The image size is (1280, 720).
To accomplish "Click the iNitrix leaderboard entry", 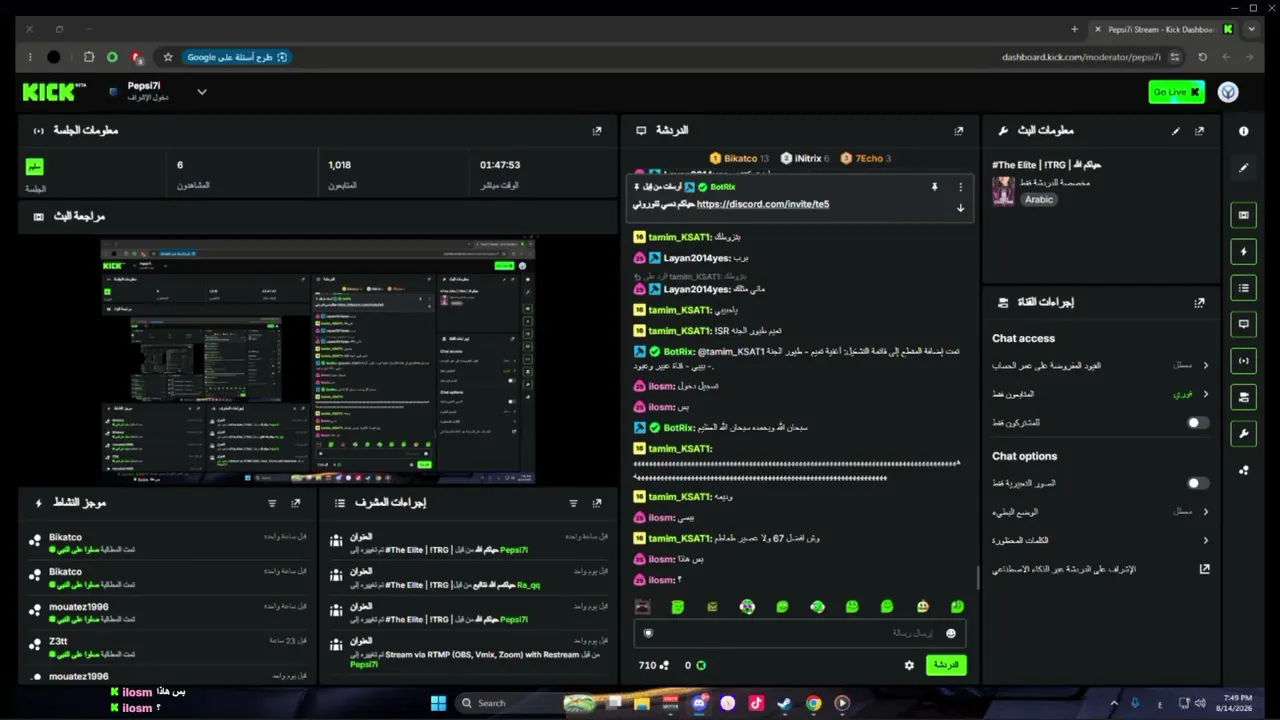I will 805,158.
